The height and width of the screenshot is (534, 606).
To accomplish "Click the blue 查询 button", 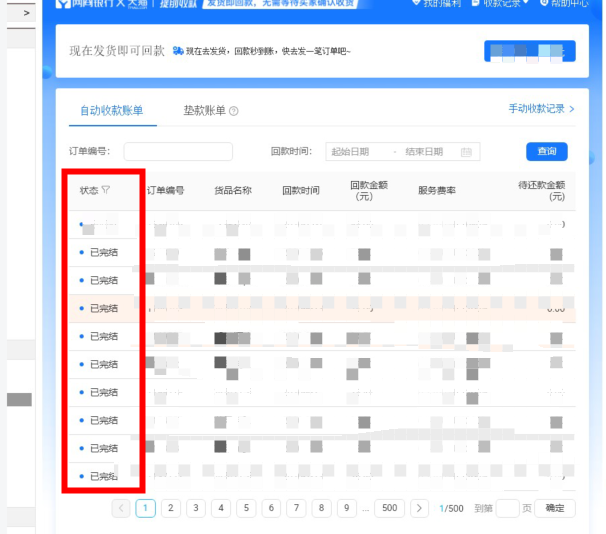I will pyautogui.click(x=546, y=152).
